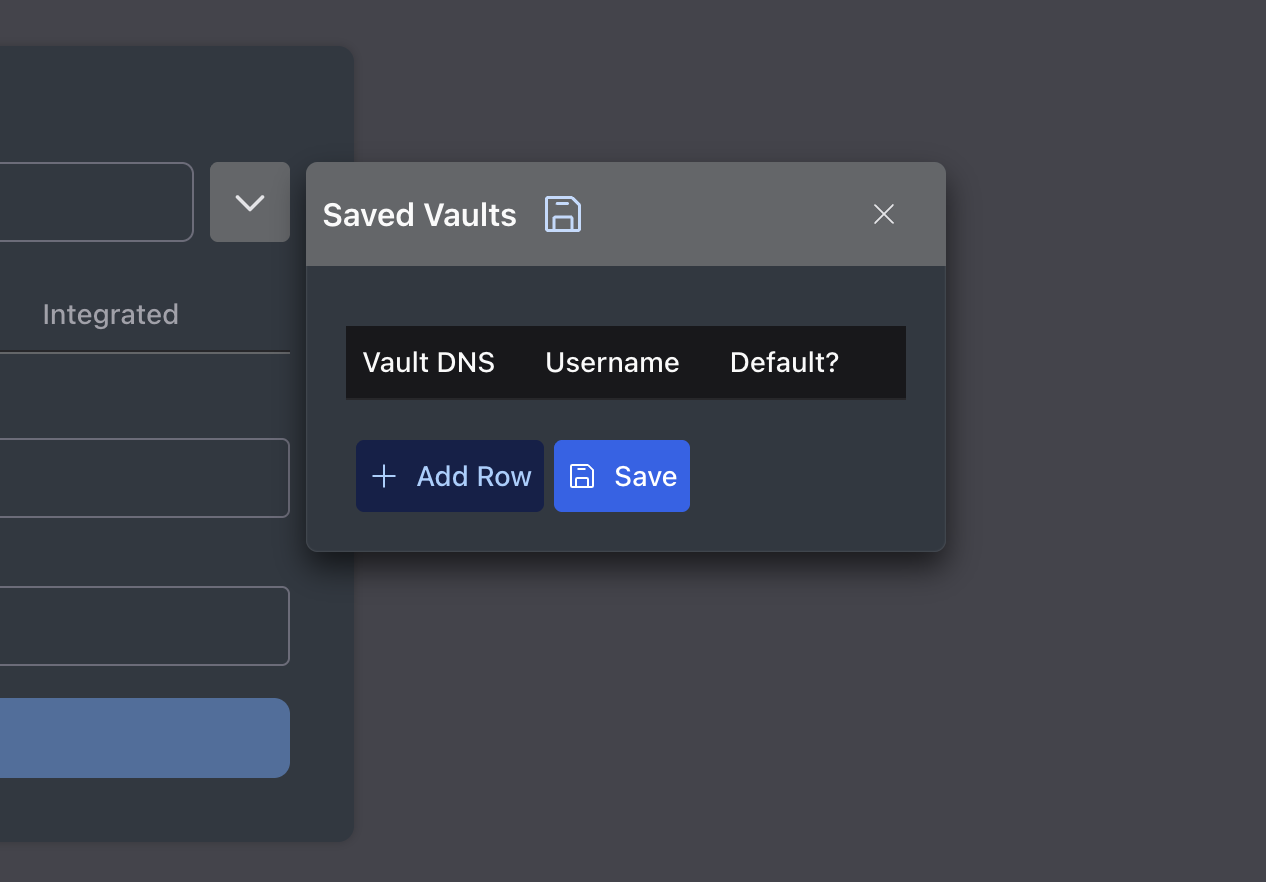Expand the saved vaults dropdown chevron
The width and height of the screenshot is (1266, 882).
(x=249, y=202)
